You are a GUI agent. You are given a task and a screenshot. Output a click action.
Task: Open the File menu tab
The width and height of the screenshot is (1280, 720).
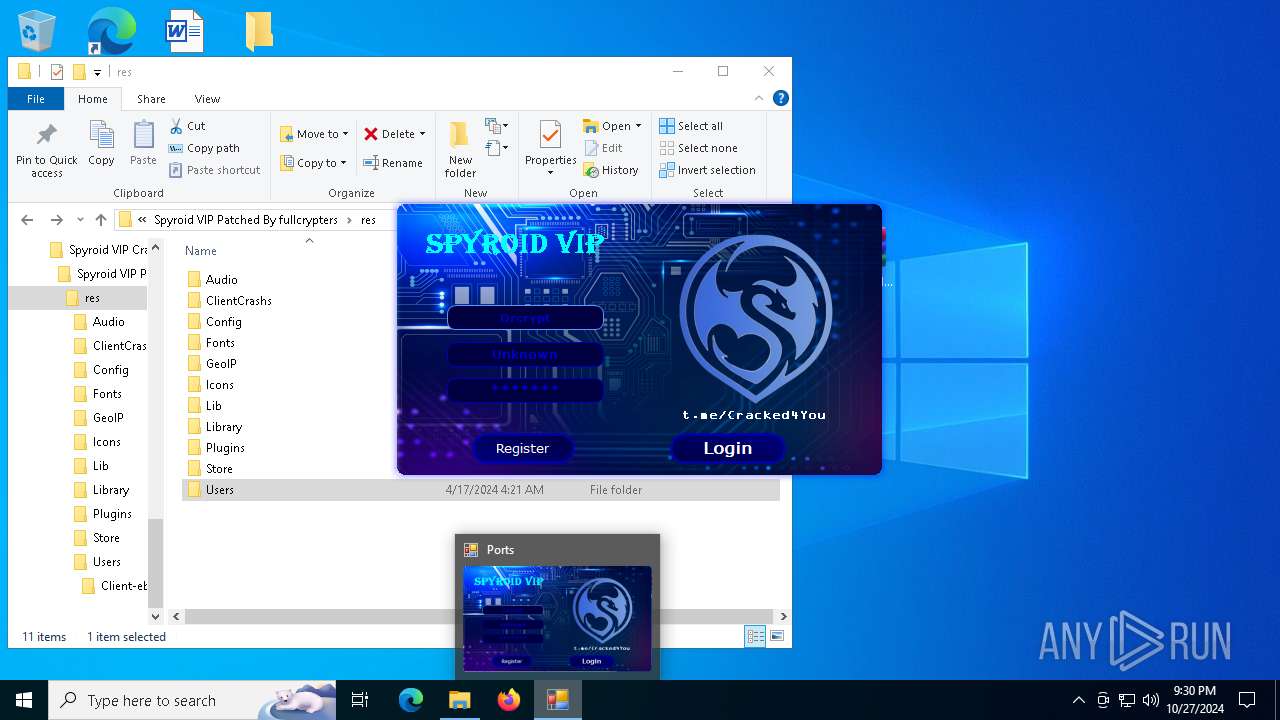(36, 99)
